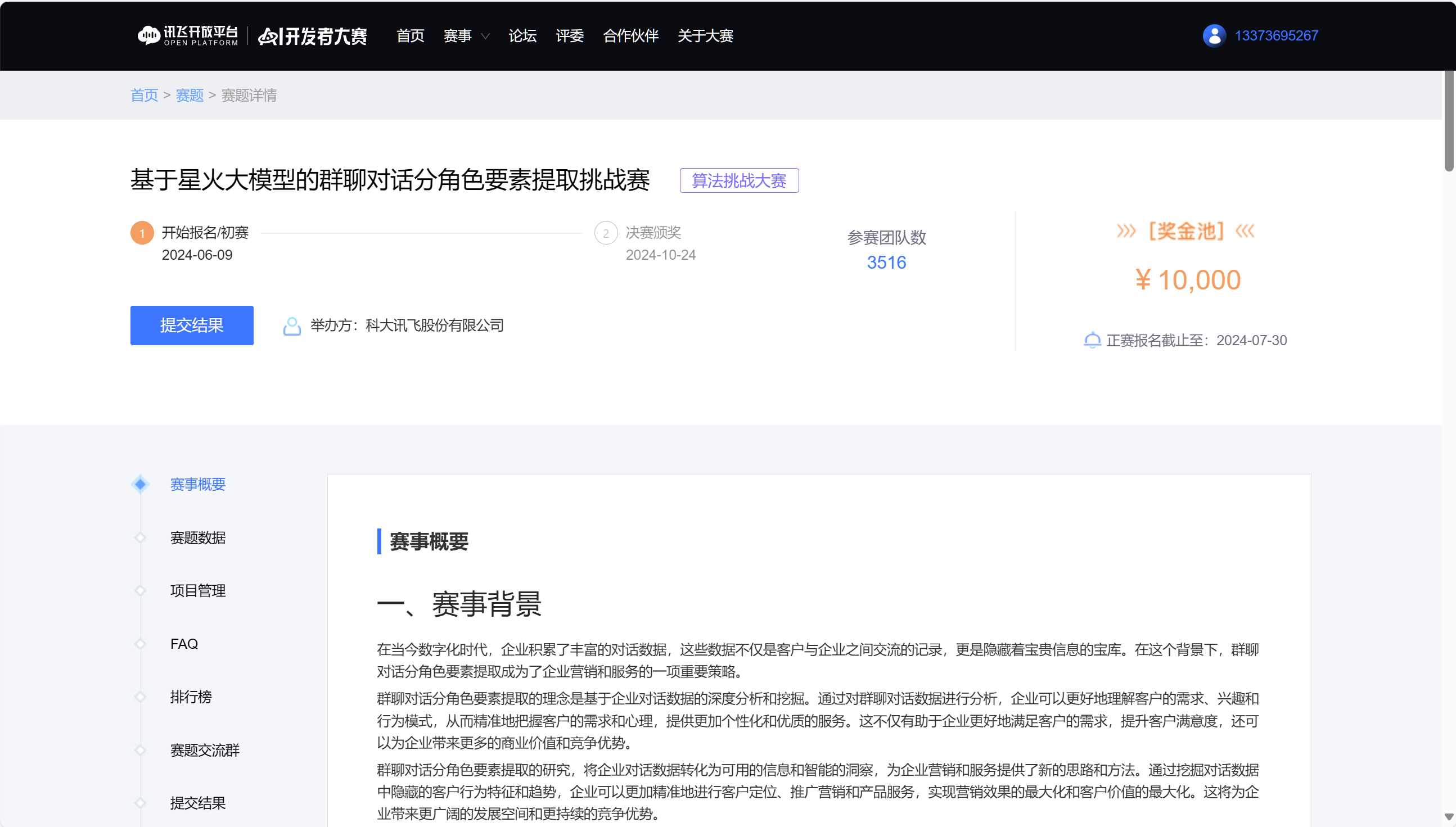
Task: Click the blue 提交结果 button
Action: (x=192, y=326)
